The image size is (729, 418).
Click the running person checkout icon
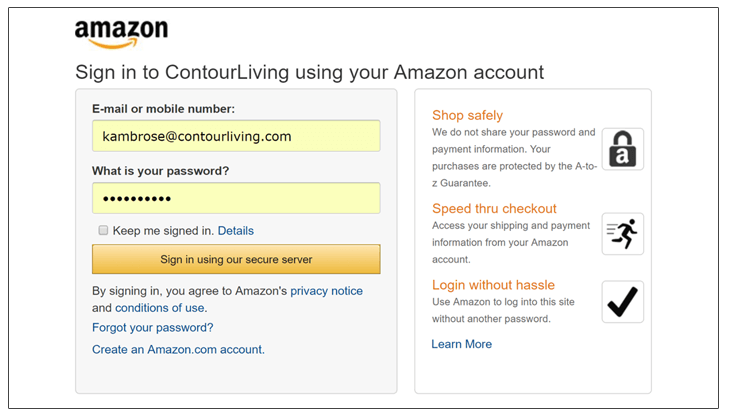point(622,234)
